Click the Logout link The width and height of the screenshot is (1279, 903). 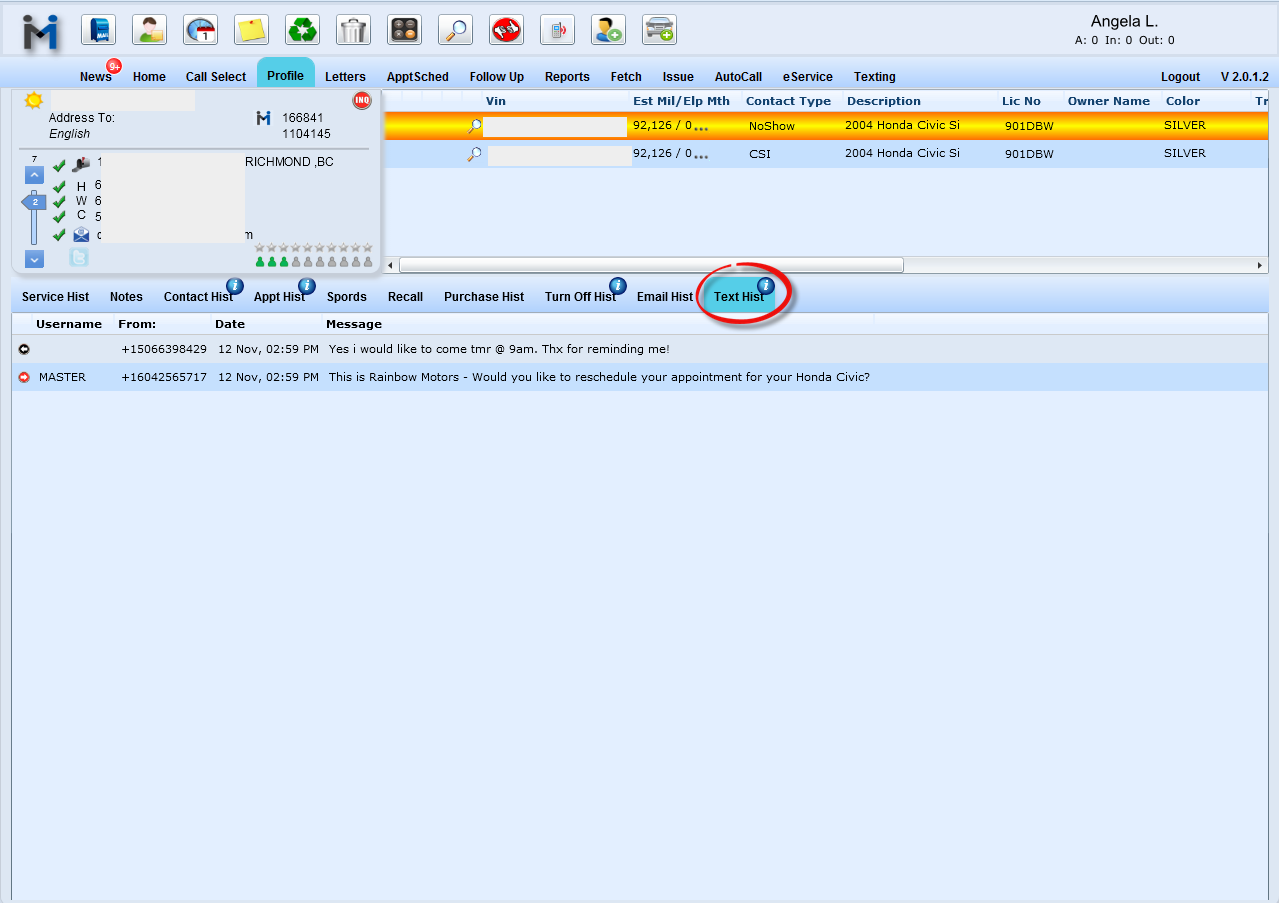1180,77
